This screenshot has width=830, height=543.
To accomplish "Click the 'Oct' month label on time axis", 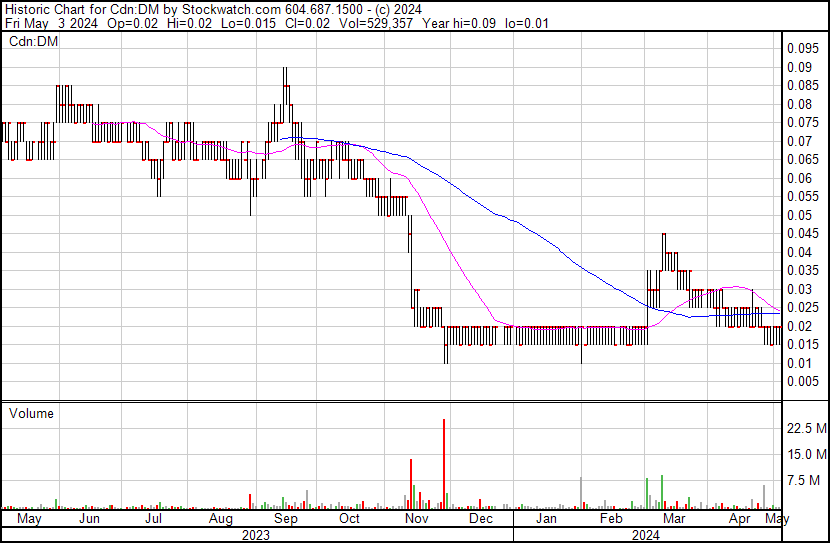I will pos(349,519).
